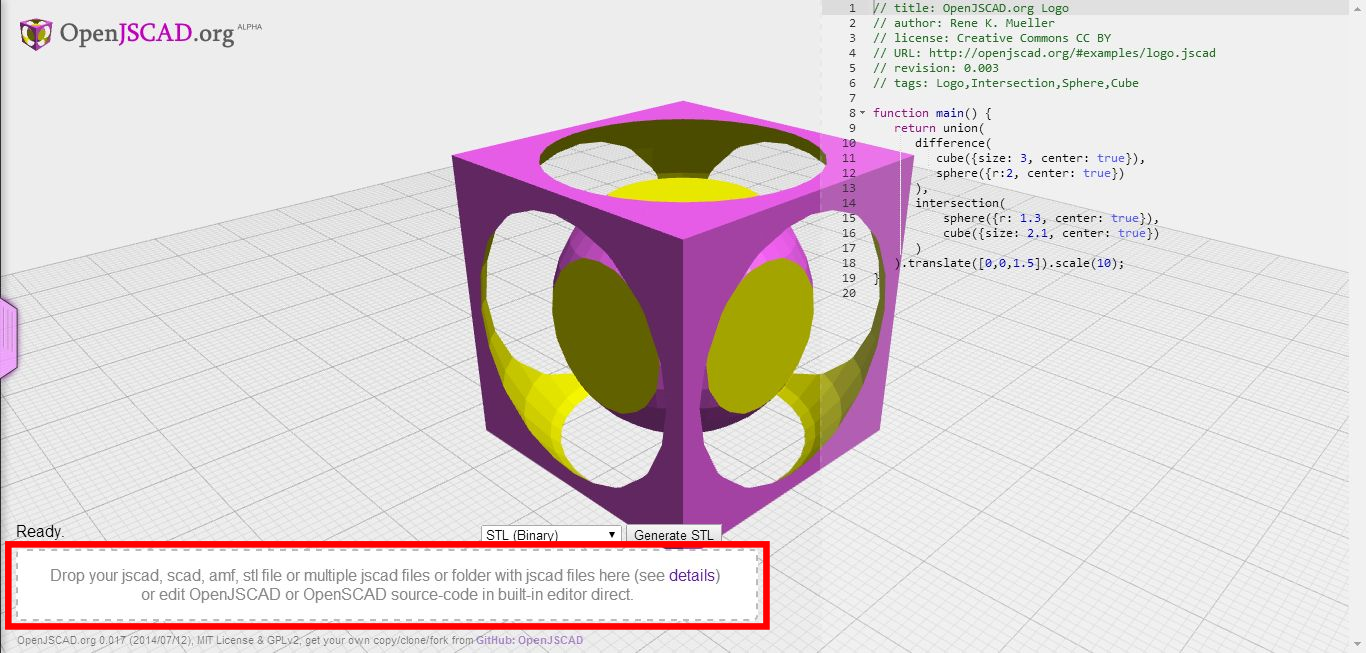Viewport: 1366px width, 653px height.
Task: Click the 'cube({size: 3, center: true}),' line
Action: click(1040, 158)
